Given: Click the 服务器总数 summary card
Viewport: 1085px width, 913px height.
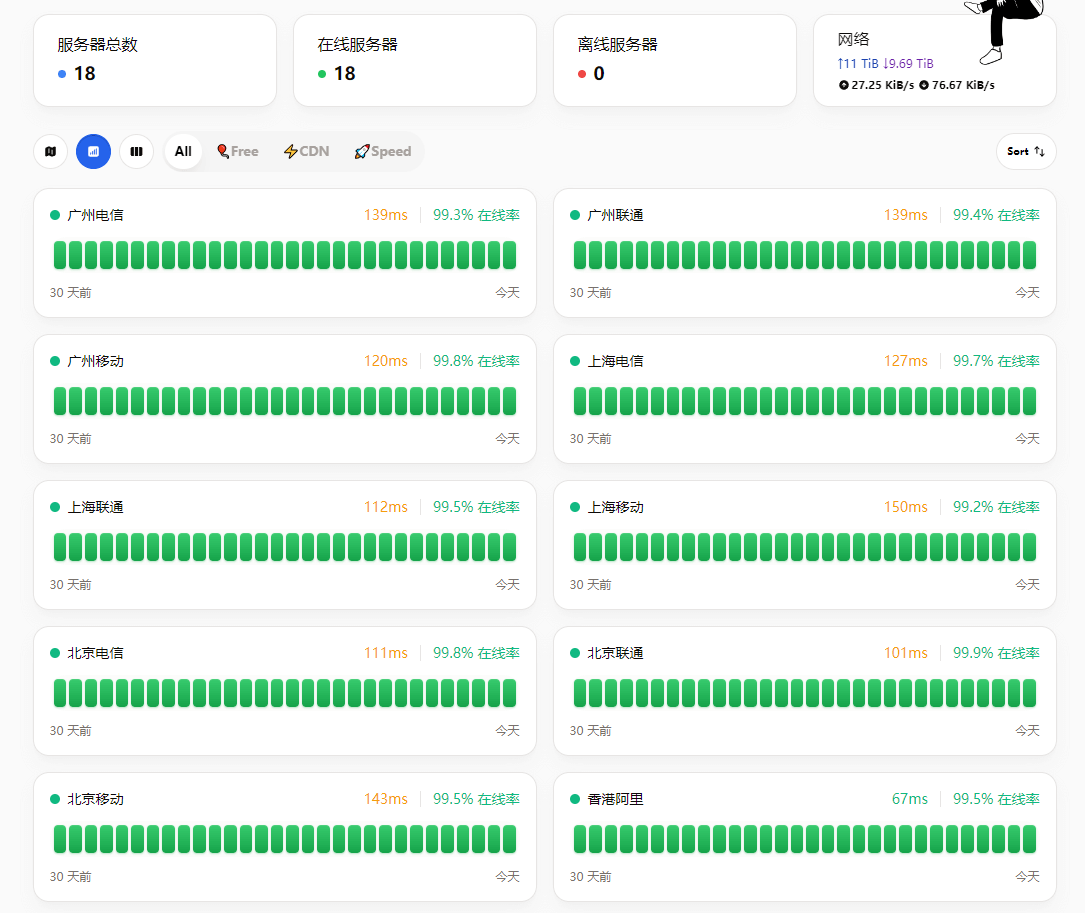Looking at the screenshot, I should pos(155,60).
